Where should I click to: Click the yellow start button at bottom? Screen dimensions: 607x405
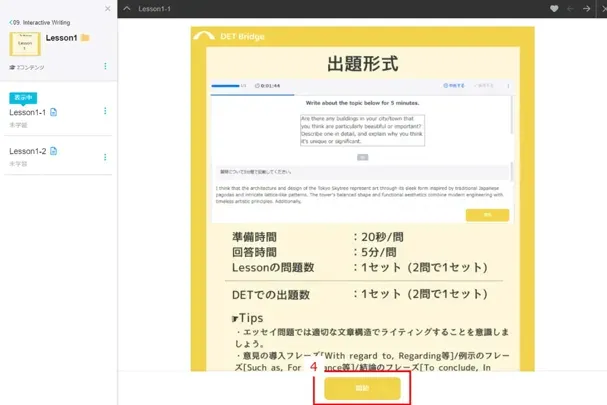coord(362,388)
